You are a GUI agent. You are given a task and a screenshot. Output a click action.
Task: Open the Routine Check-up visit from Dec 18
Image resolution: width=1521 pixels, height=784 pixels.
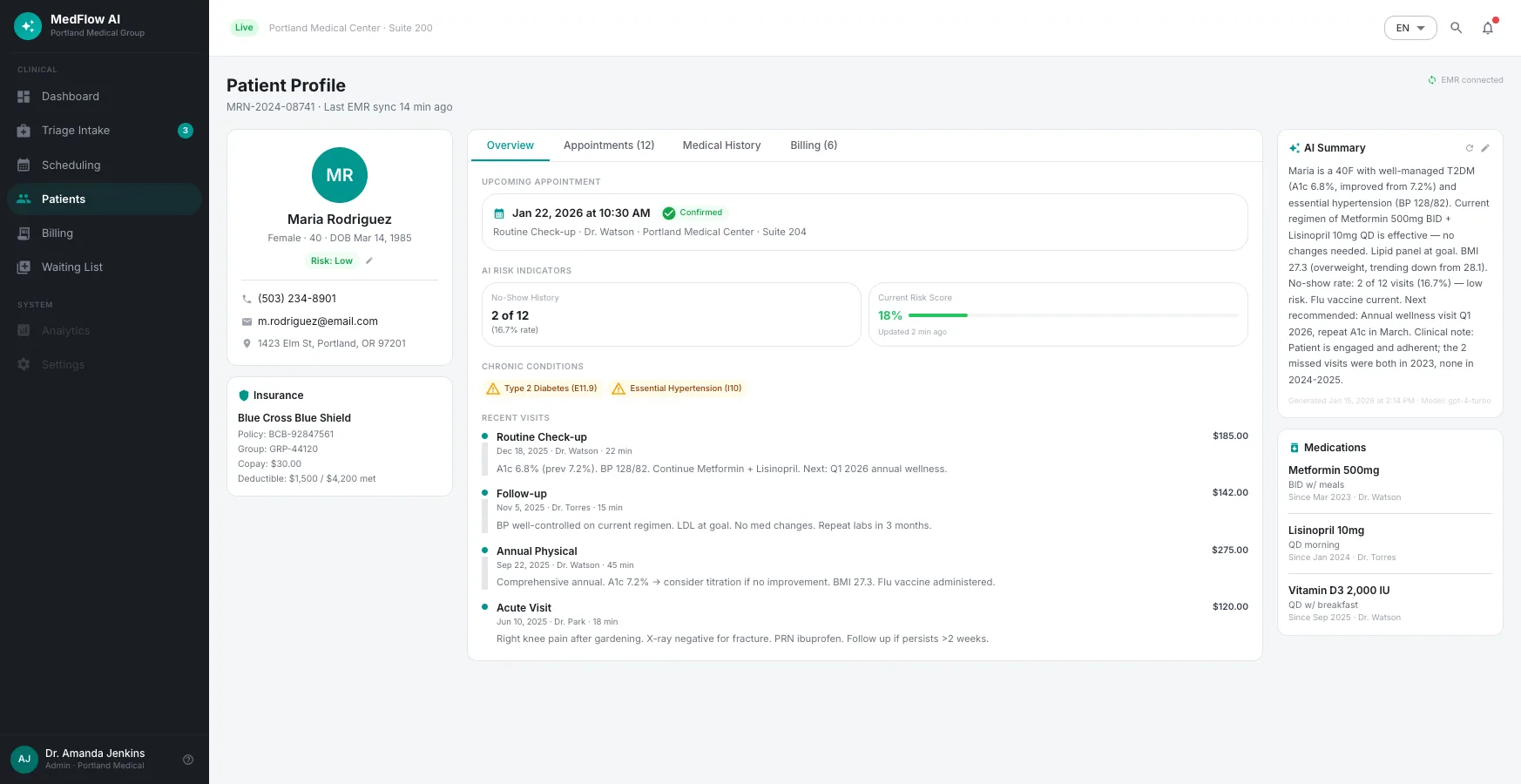pyautogui.click(x=865, y=453)
